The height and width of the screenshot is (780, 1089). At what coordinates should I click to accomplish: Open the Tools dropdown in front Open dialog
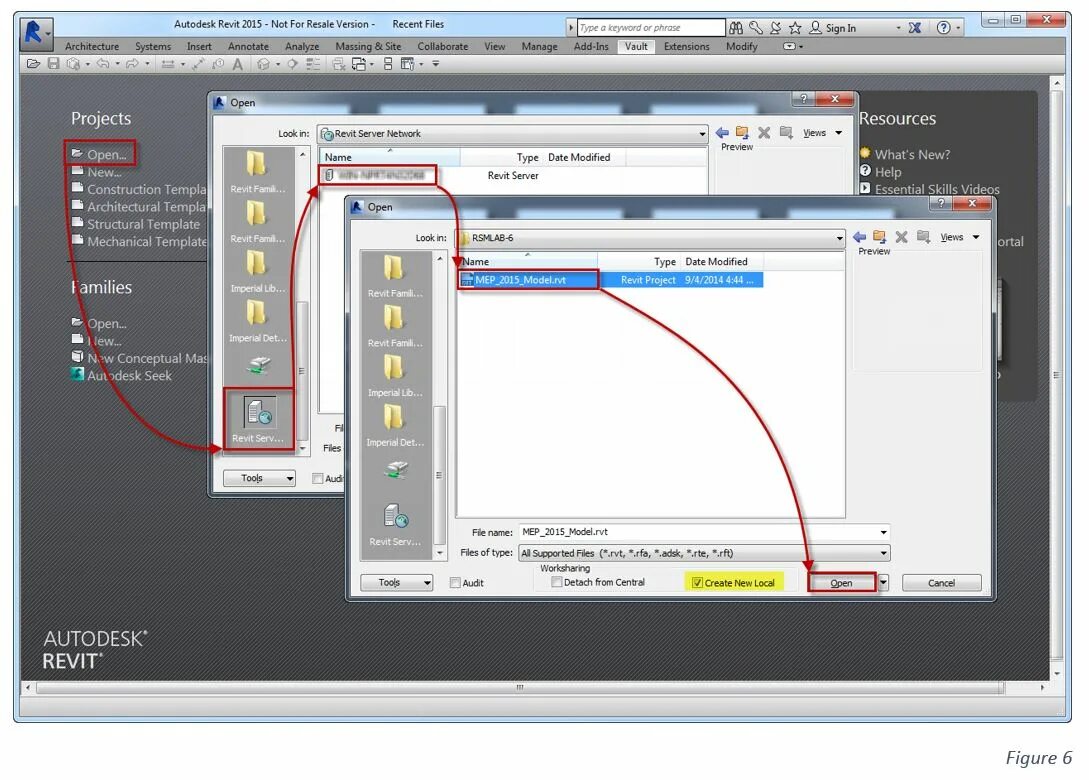click(396, 583)
